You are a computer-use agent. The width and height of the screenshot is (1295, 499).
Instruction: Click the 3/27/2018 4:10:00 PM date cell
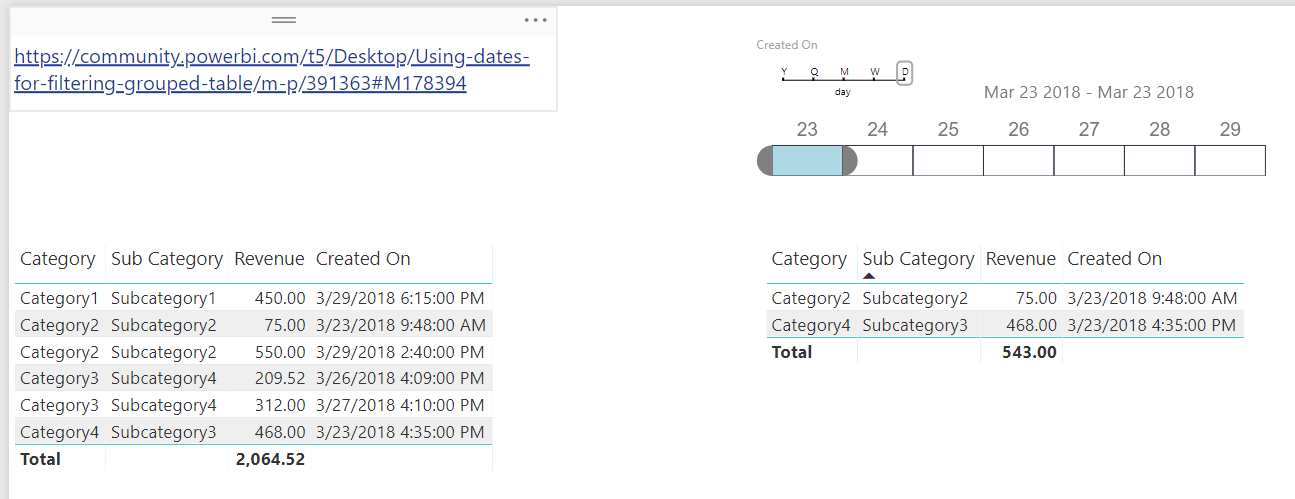coord(400,405)
